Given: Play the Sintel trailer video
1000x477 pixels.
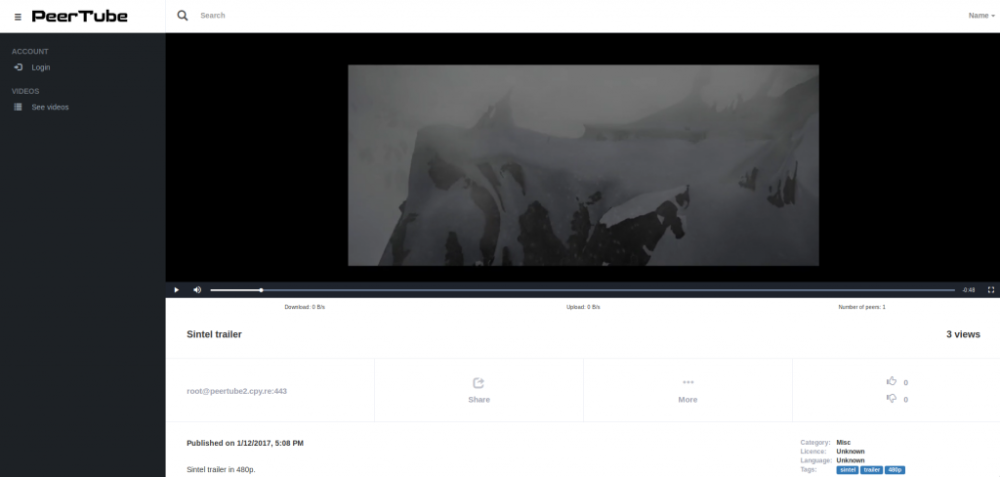Looking at the screenshot, I should [177, 290].
